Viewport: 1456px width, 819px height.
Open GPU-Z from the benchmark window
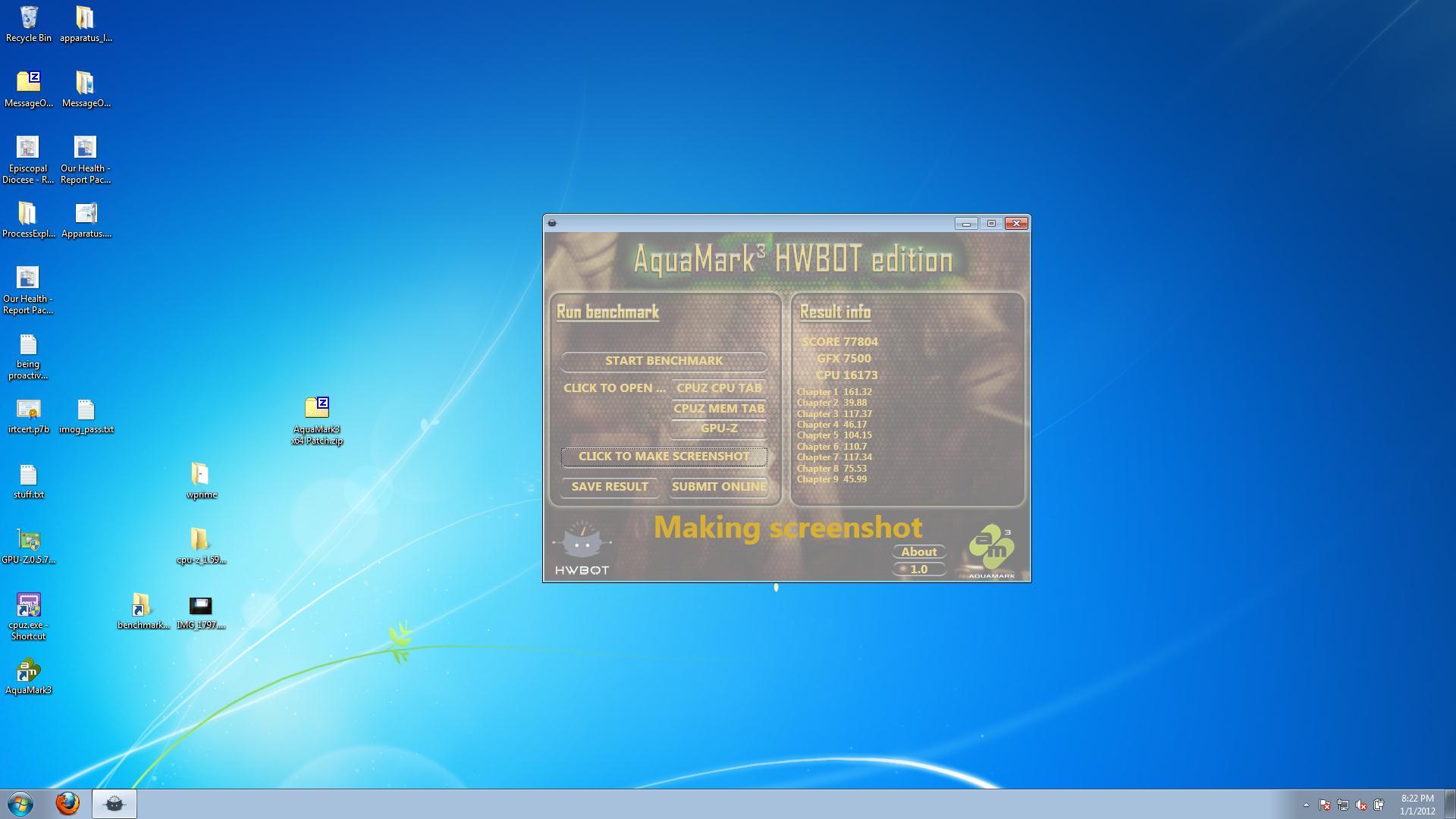[718, 428]
